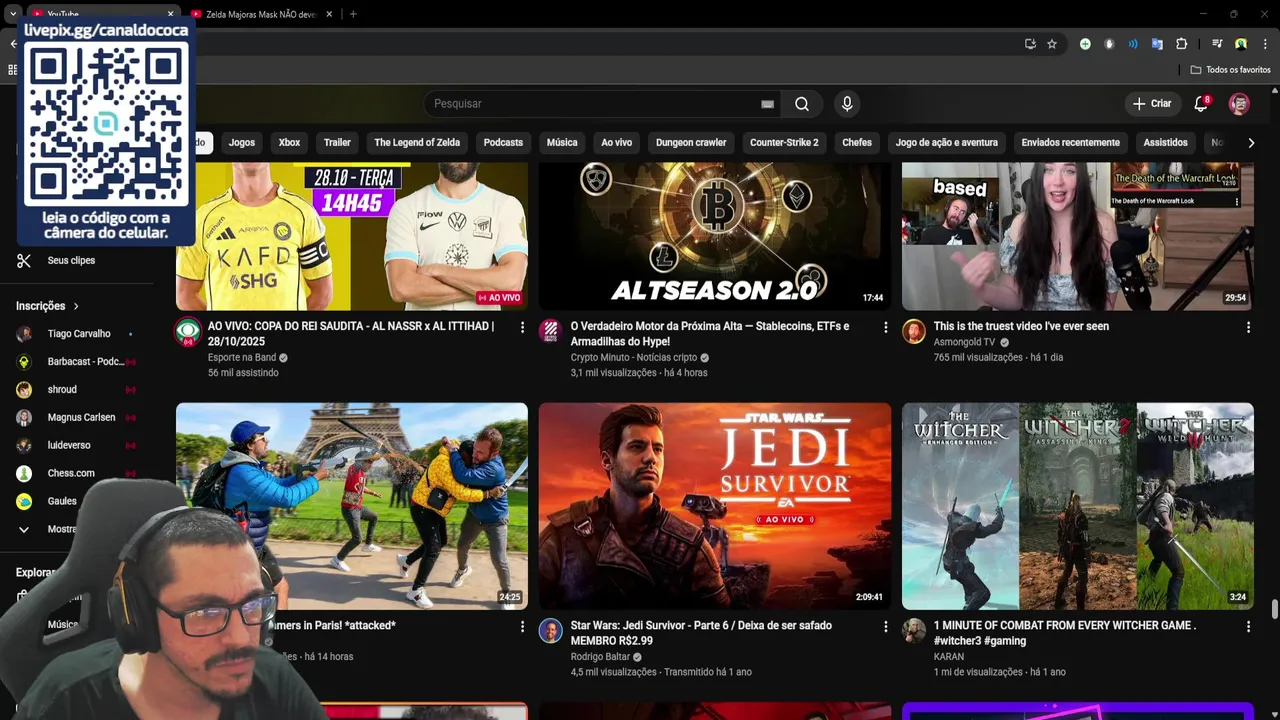Open Asmongold TV channel avatar
This screenshot has width=1280, height=720.
click(914, 332)
